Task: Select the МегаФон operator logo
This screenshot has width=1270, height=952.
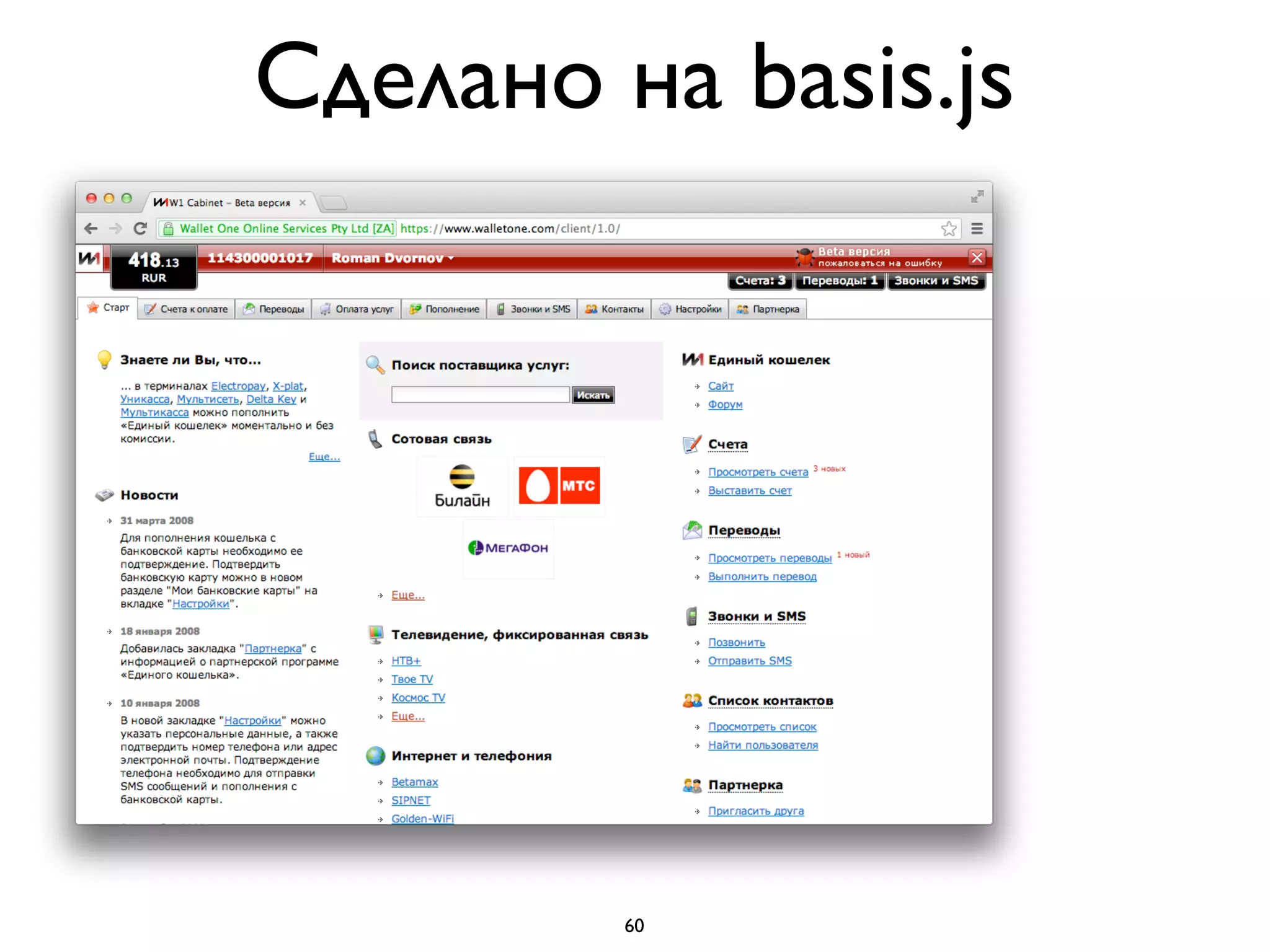Action: pos(508,548)
